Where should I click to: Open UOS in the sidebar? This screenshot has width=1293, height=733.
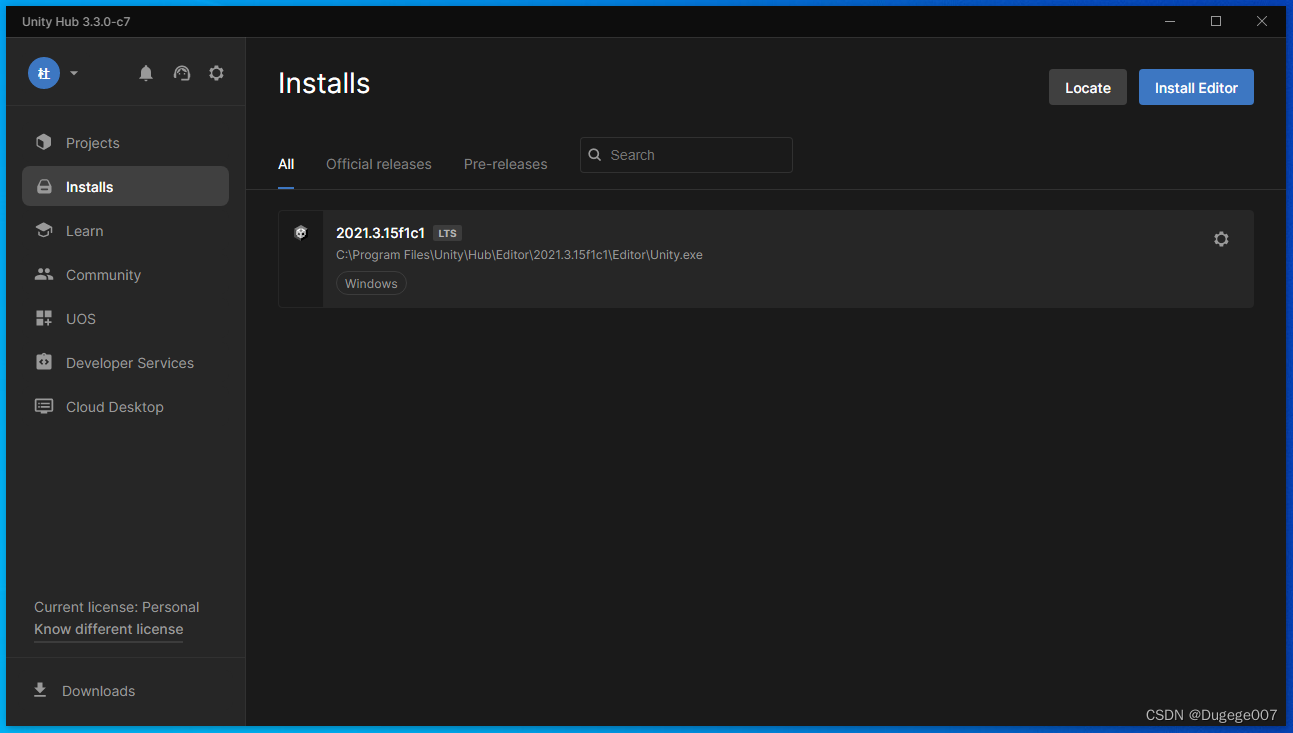click(125, 319)
